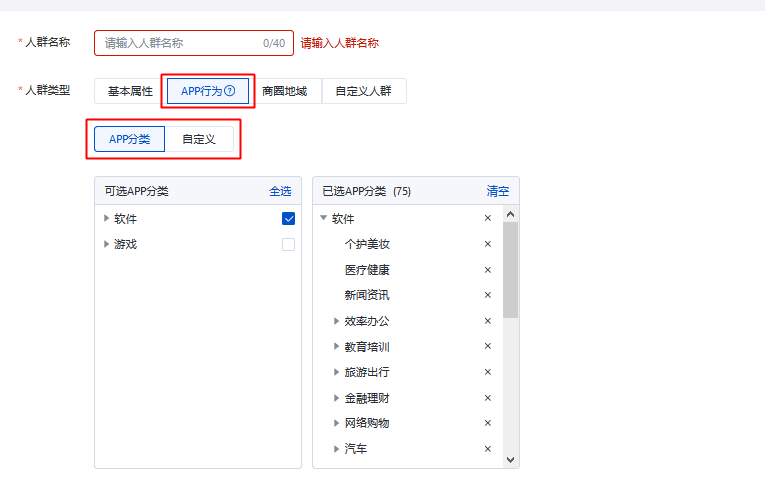The width and height of the screenshot is (765, 479).
Task: Expand the 金融理财 subcategory
Action: click(x=336, y=398)
